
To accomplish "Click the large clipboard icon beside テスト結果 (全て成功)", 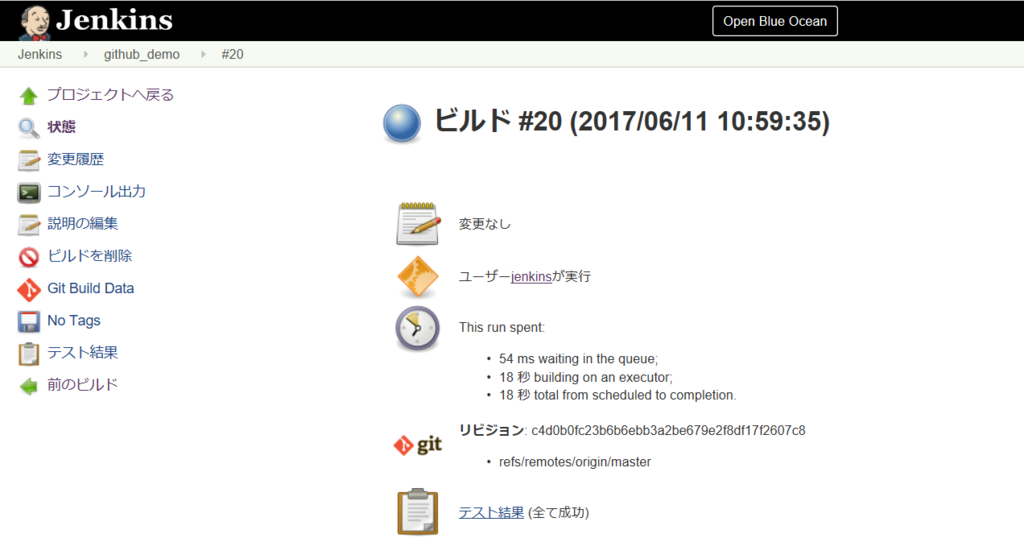I will [x=417, y=512].
